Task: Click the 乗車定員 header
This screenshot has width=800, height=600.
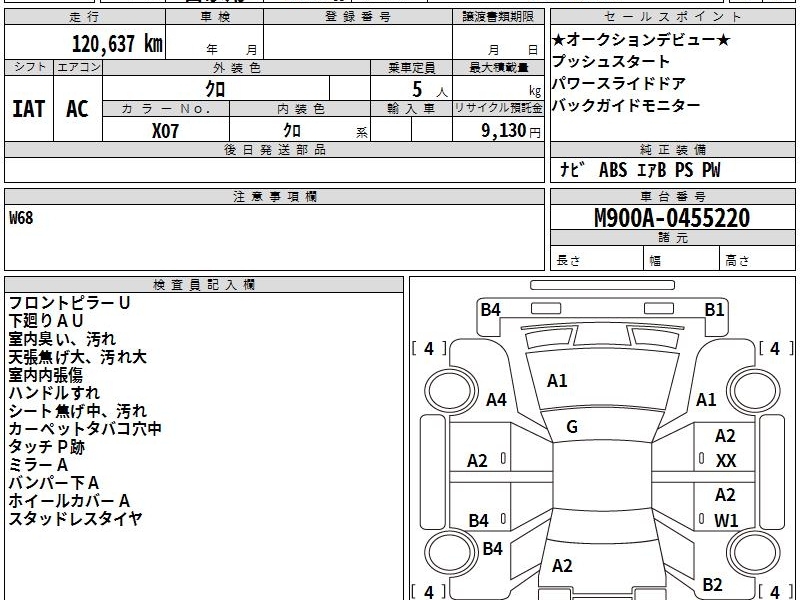Action: pos(411,67)
